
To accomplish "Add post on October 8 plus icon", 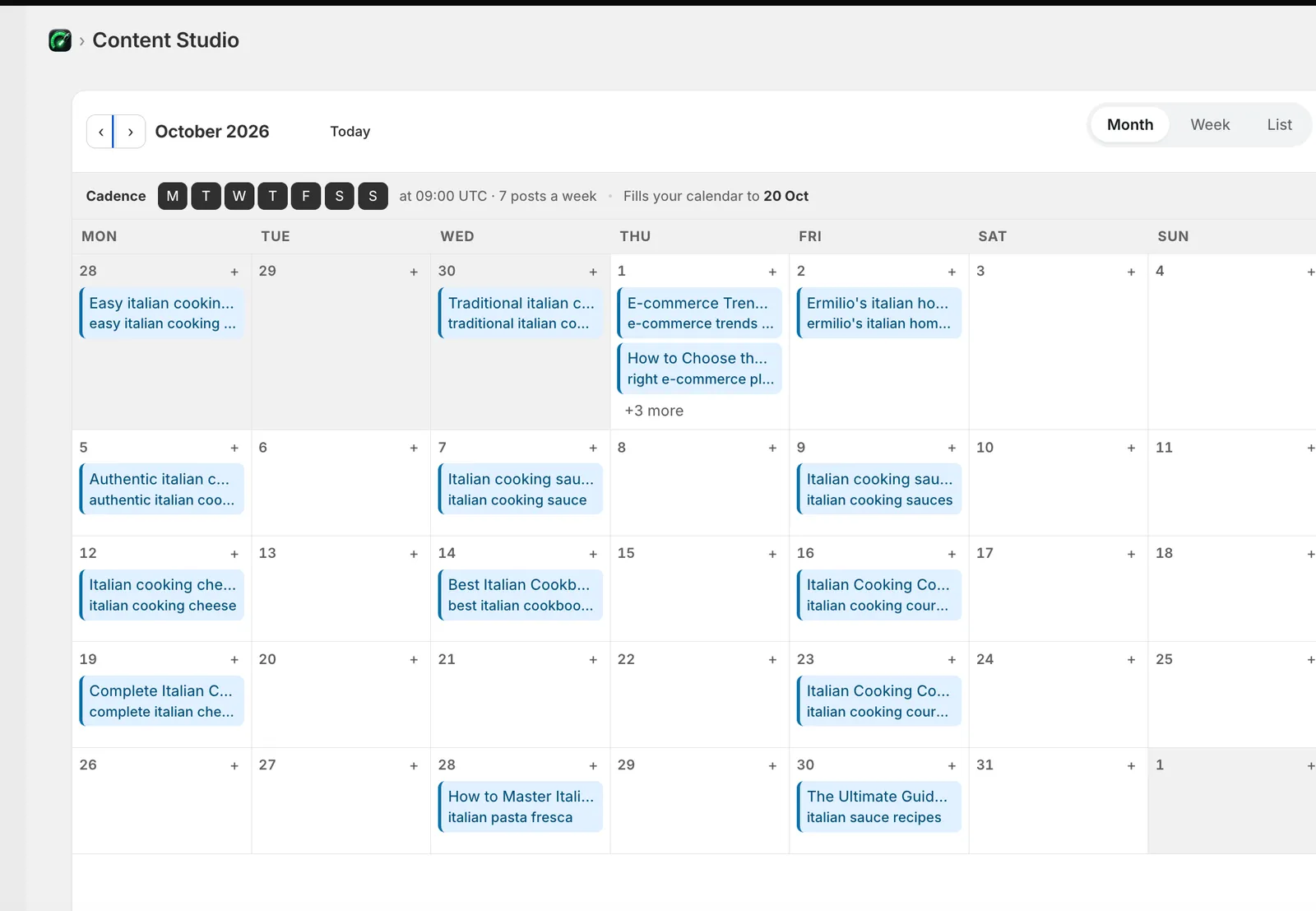I will tap(772, 448).
